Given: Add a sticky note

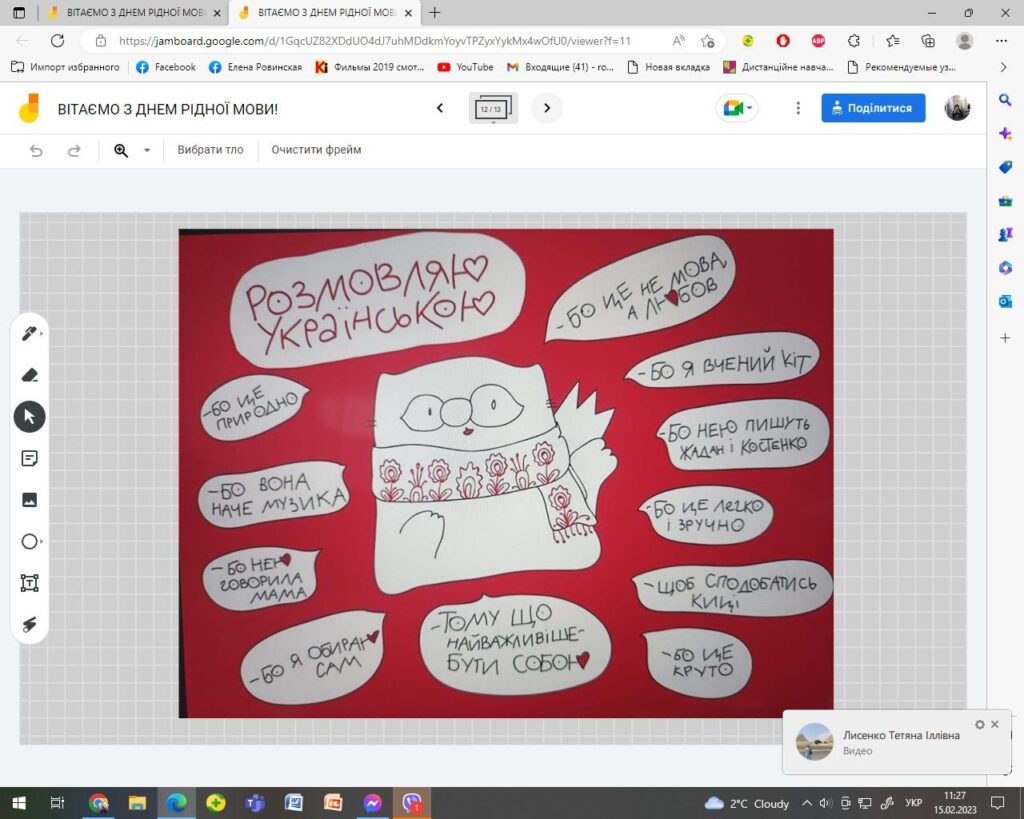Looking at the screenshot, I should coord(29,458).
